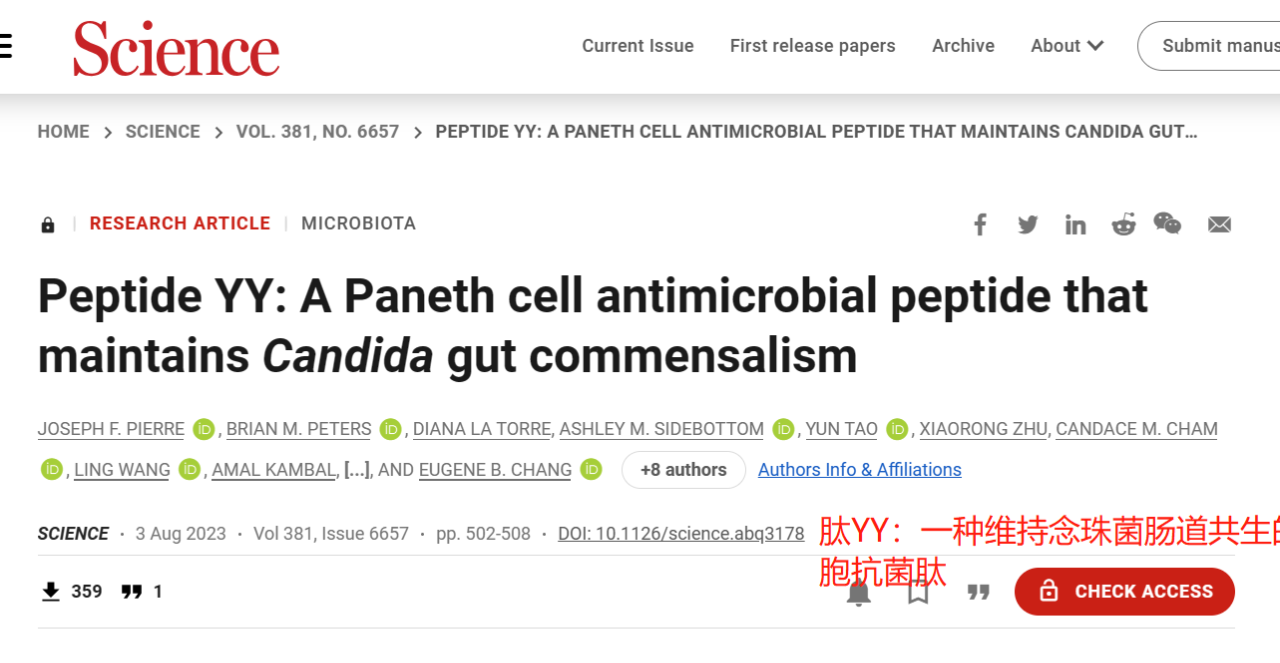Share via WeChat icon

tap(1167, 223)
